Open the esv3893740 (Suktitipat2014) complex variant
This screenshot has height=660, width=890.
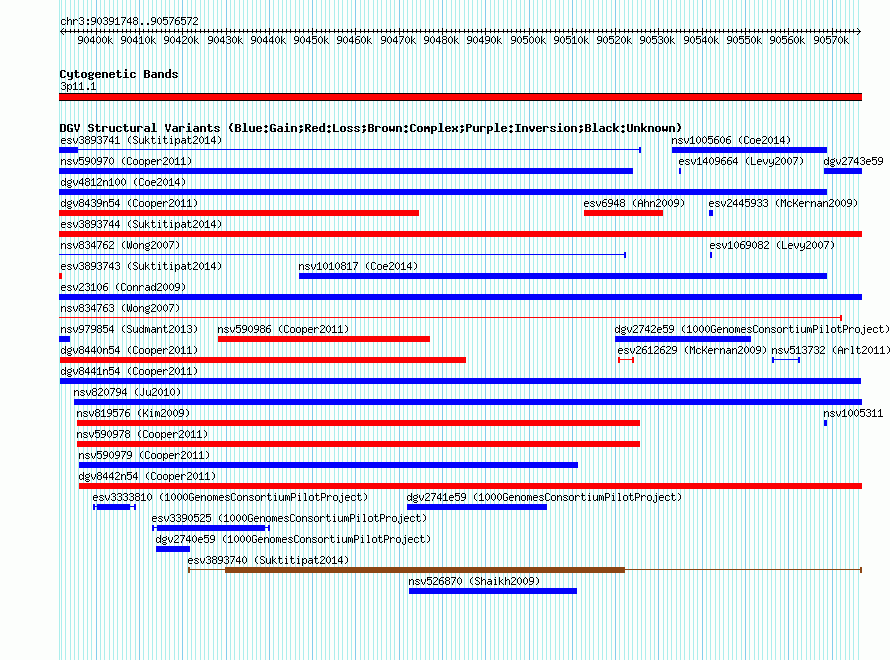[525, 570]
